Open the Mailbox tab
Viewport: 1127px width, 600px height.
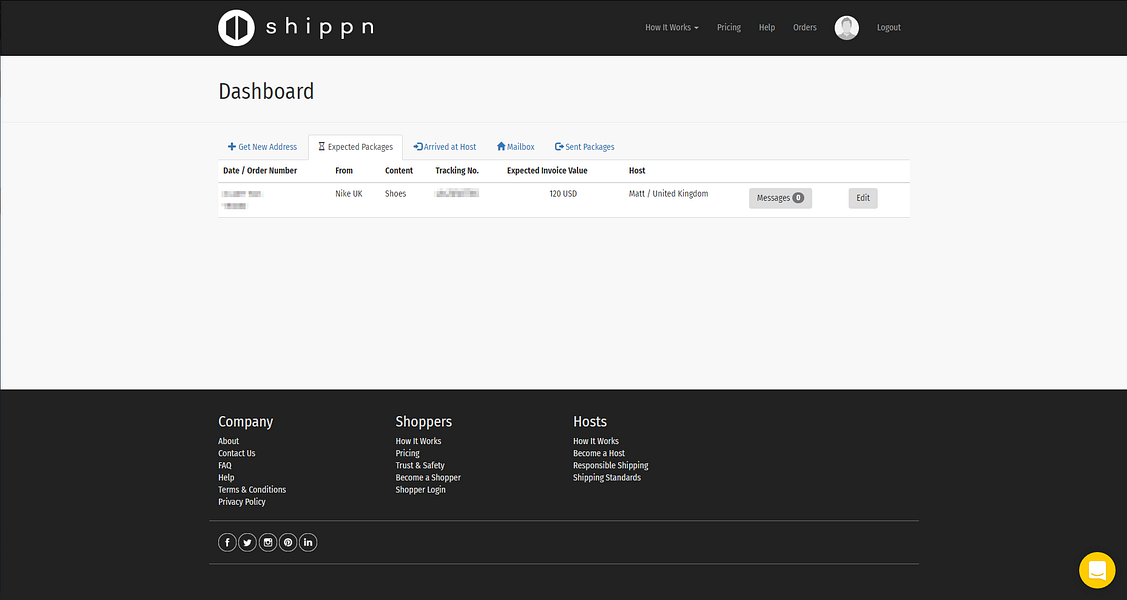515,147
